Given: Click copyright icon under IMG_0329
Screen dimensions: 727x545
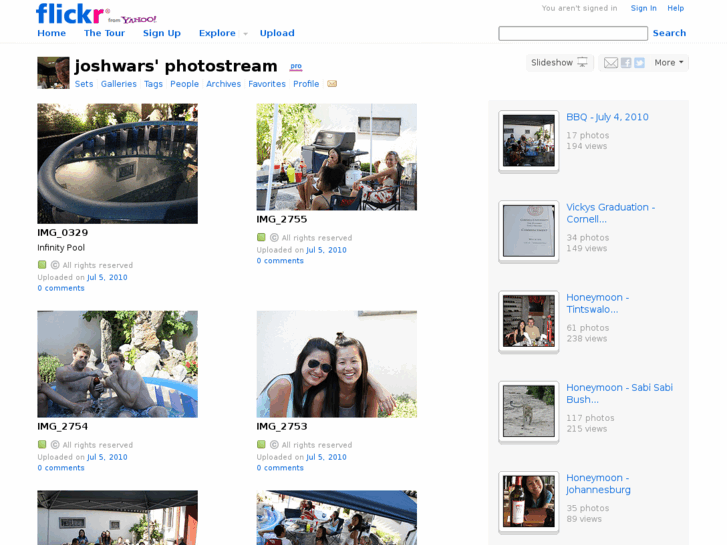Looking at the screenshot, I should pos(55,265).
